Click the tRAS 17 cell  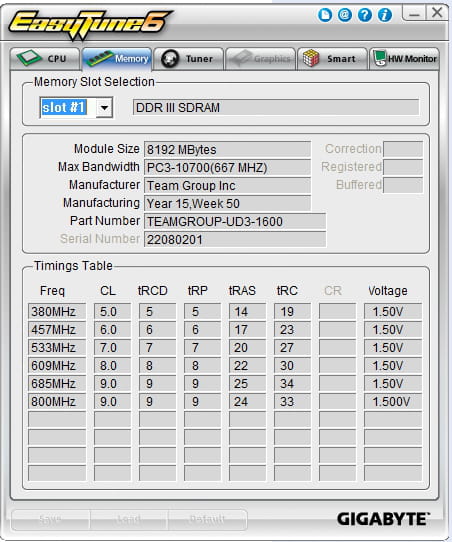pyautogui.click(x=247, y=329)
